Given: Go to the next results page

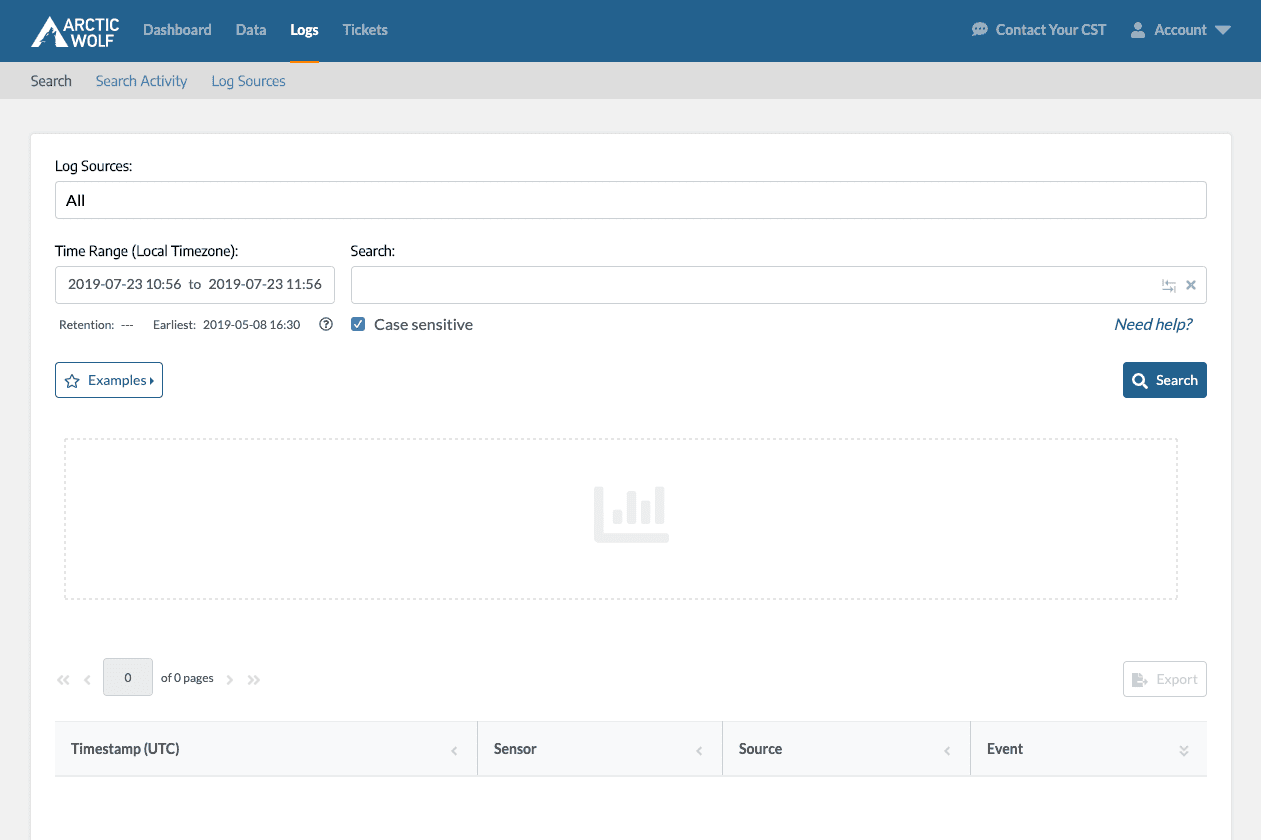Looking at the screenshot, I should pyautogui.click(x=230, y=680).
